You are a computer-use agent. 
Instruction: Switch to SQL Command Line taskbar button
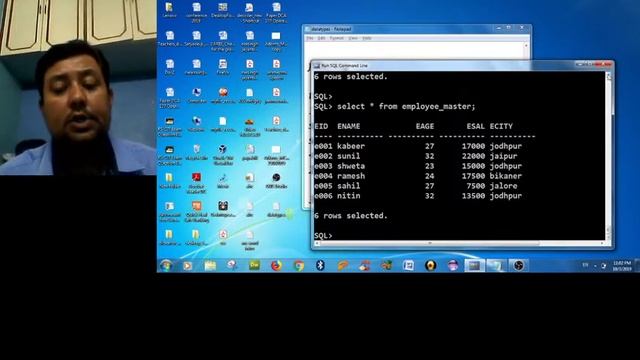click(474, 266)
